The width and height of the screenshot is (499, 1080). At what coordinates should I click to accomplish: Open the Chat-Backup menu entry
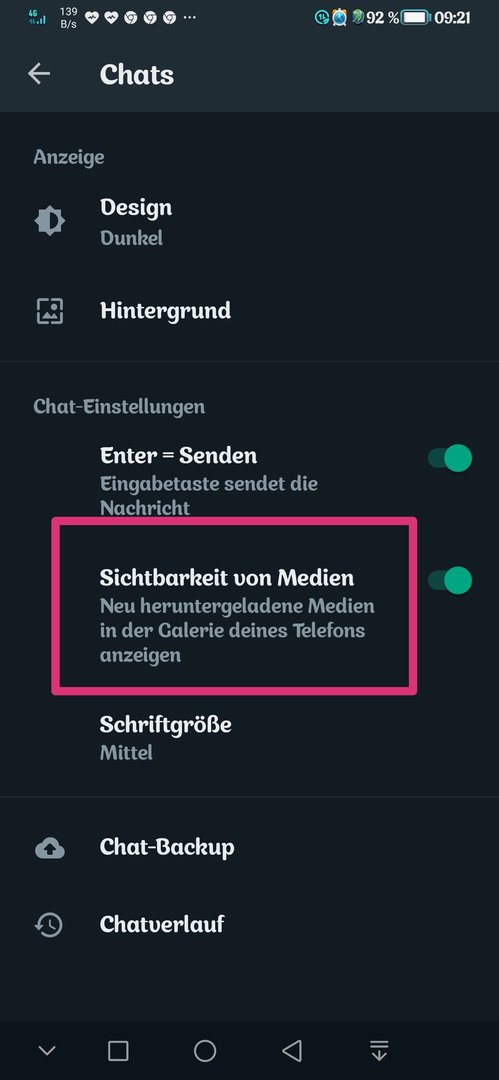point(250,847)
